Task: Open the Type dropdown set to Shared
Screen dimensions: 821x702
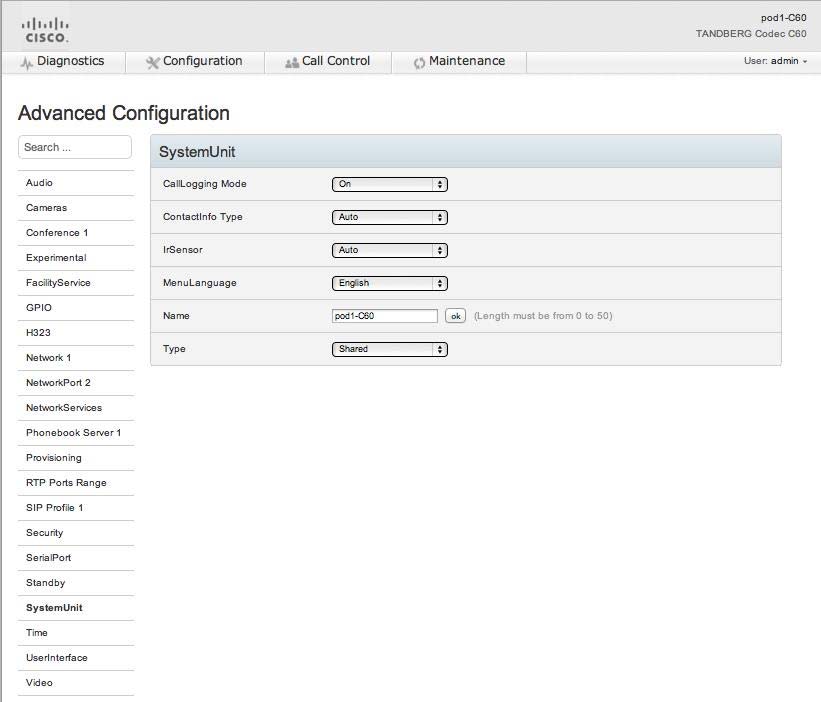Action: coord(390,349)
